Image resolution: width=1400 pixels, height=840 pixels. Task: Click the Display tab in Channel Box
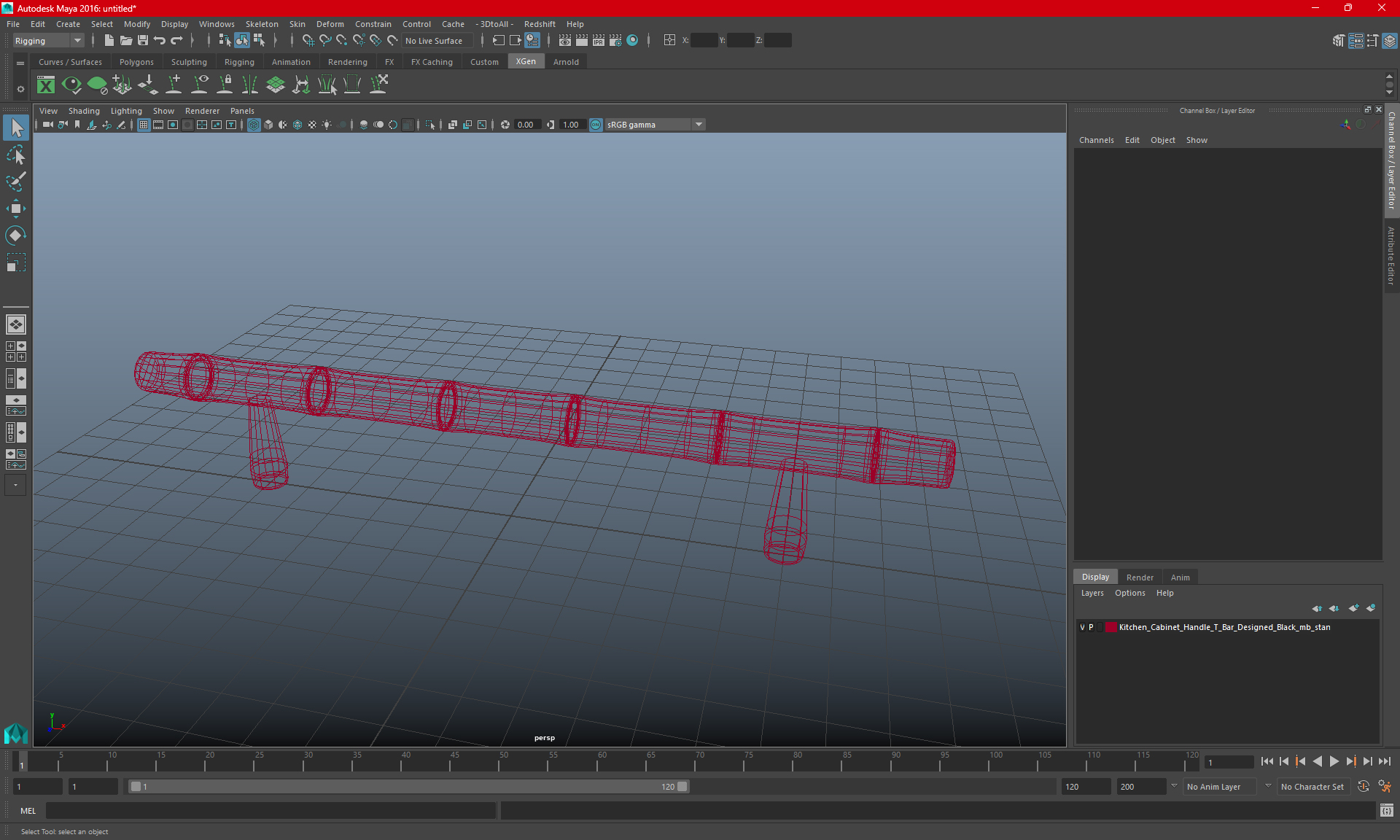tap(1095, 577)
